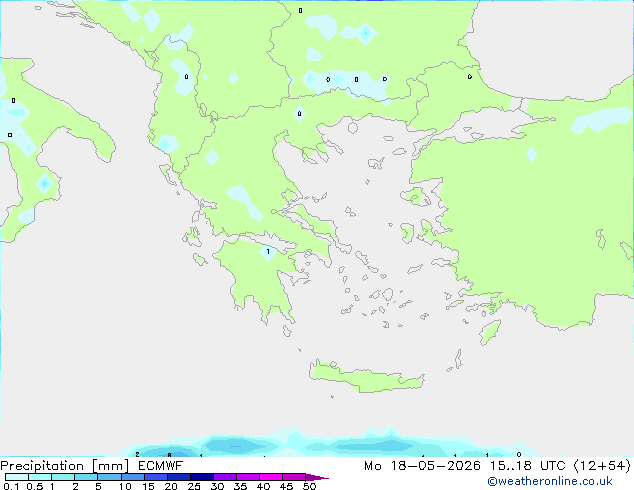Click the '(12+54)' forecast run text

602,466
